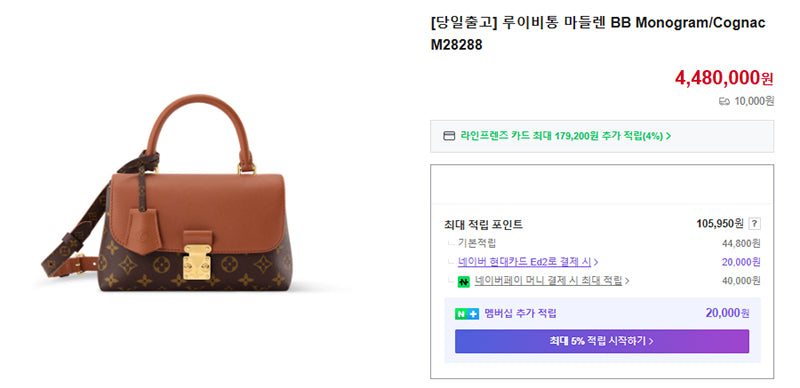Expand the chevron after 현대카드 Ed2 link
This screenshot has height=388, width=800.
pos(596,262)
